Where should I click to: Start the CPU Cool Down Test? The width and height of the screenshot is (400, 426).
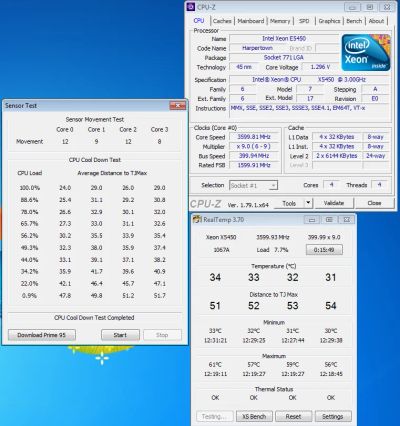click(x=120, y=335)
